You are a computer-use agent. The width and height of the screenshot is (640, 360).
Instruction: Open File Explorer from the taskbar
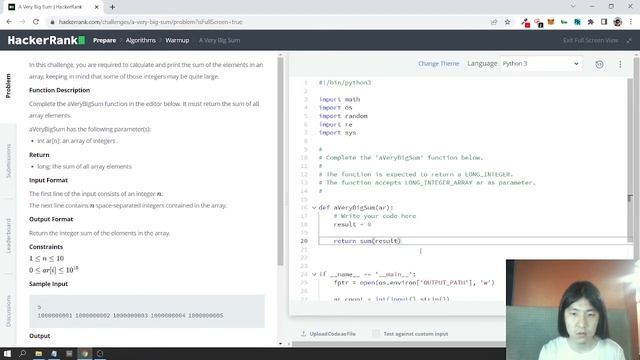coord(39,353)
